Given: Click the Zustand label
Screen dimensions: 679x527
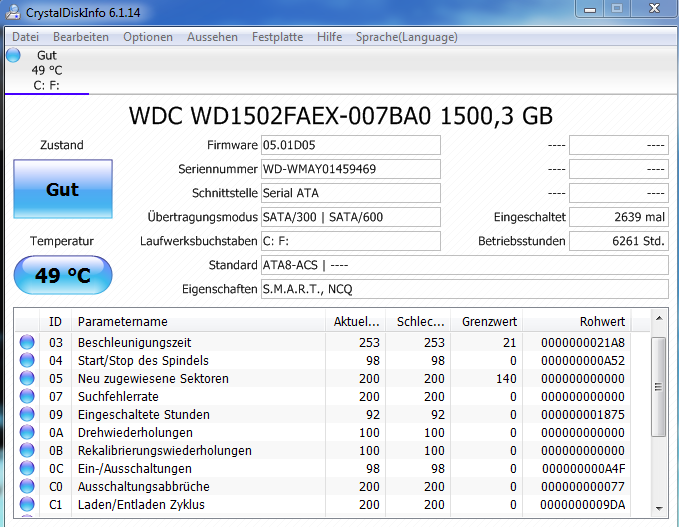Looking at the screenshot, I should point(62,145).
